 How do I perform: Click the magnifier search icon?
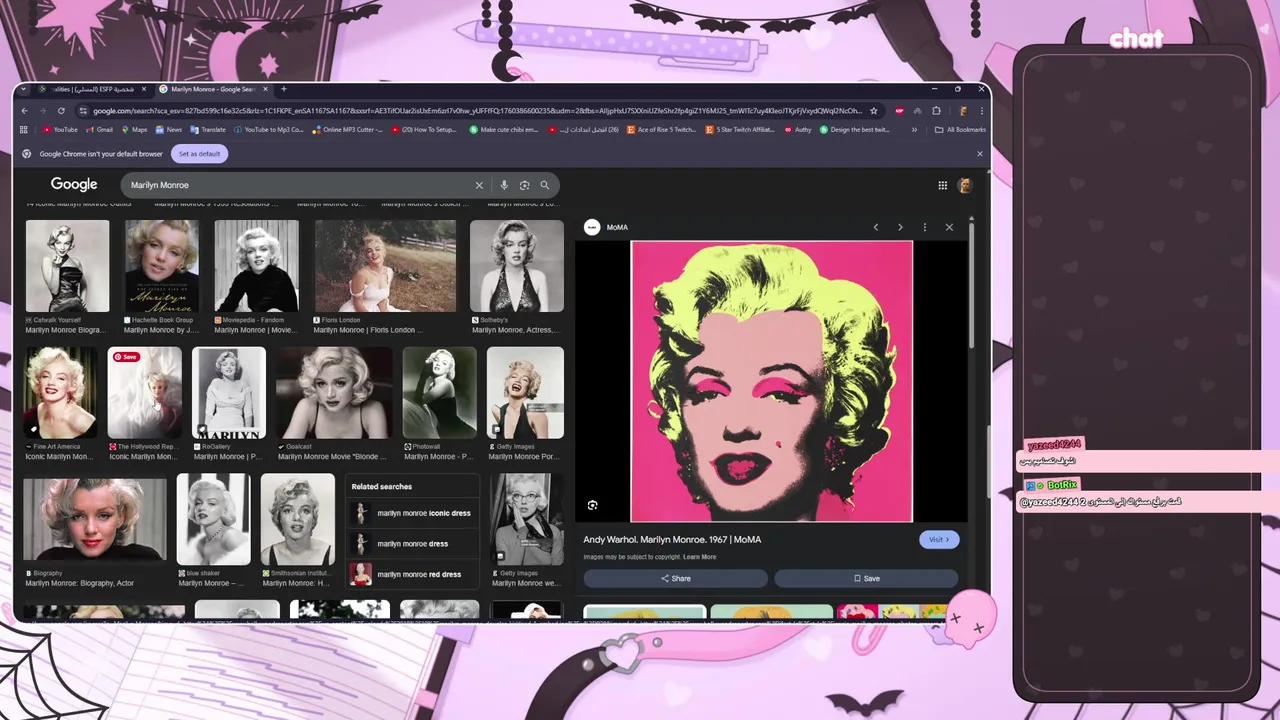pos(545,185)
